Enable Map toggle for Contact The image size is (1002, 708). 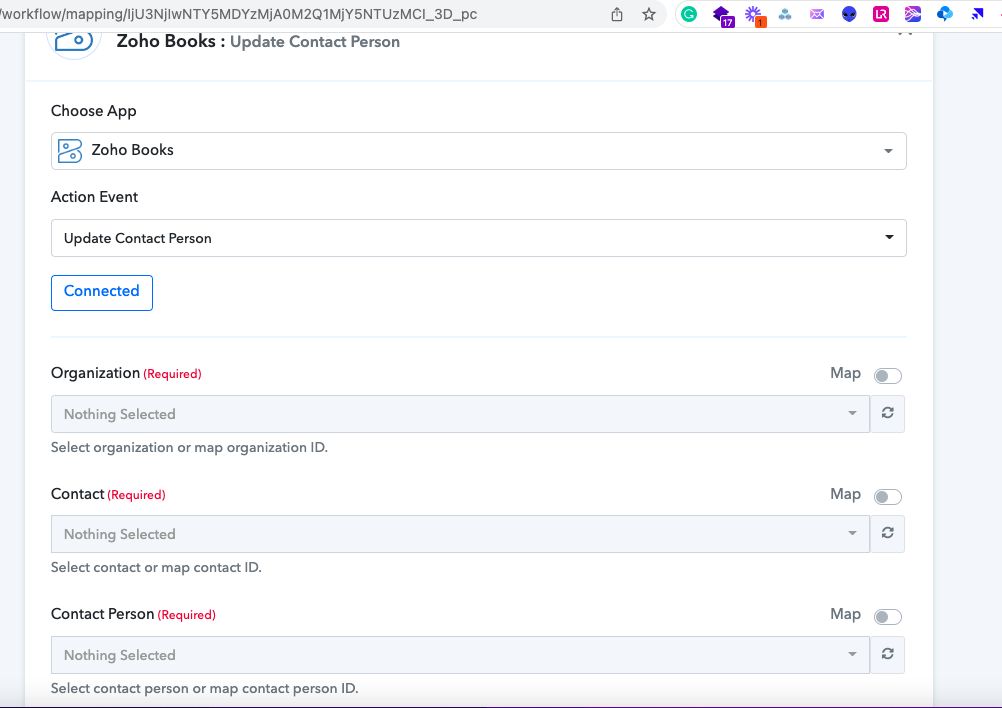point(888,496)
